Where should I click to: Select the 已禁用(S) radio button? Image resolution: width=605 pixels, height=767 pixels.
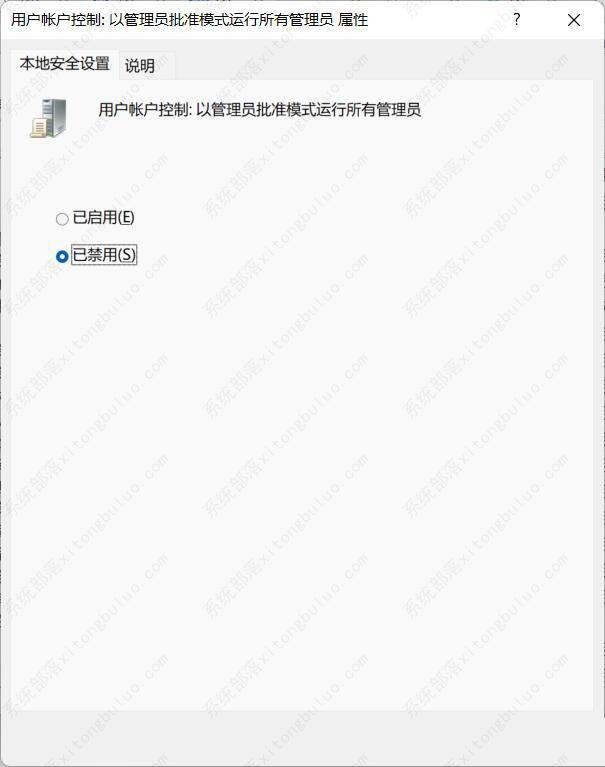(62, 256)
